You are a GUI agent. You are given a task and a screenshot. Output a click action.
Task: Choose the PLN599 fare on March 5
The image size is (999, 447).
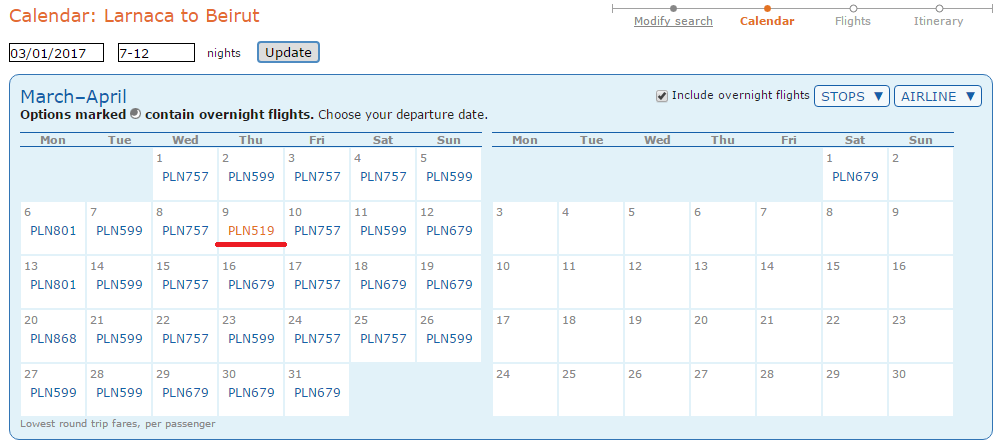[449, 176]
